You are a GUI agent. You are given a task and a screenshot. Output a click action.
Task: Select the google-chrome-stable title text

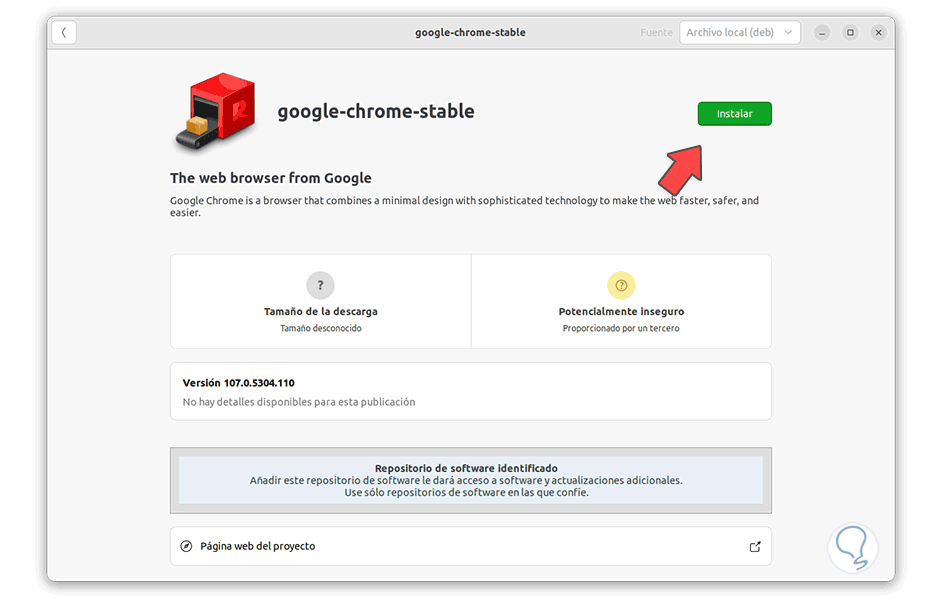376,111
